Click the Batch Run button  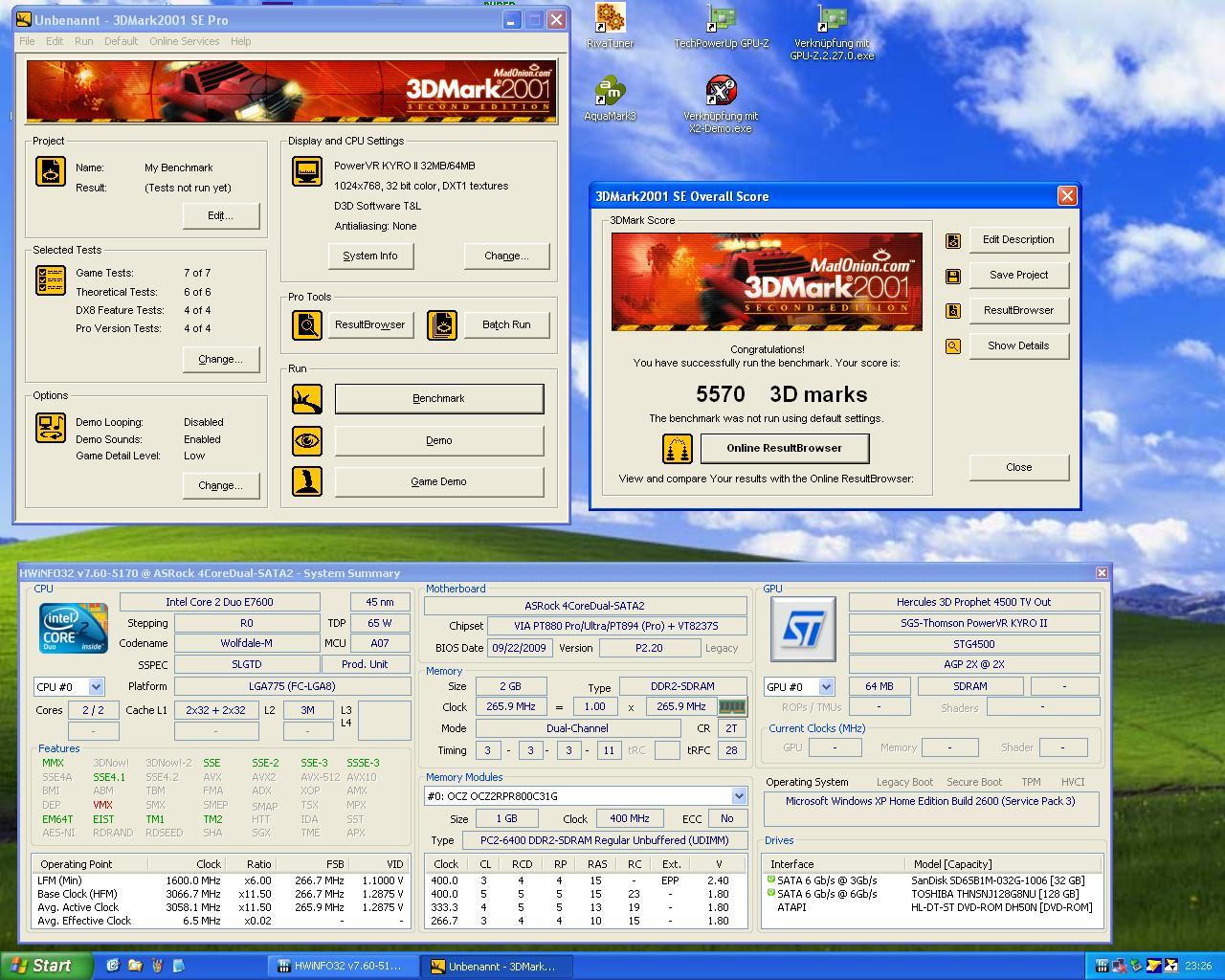point(507,324)
